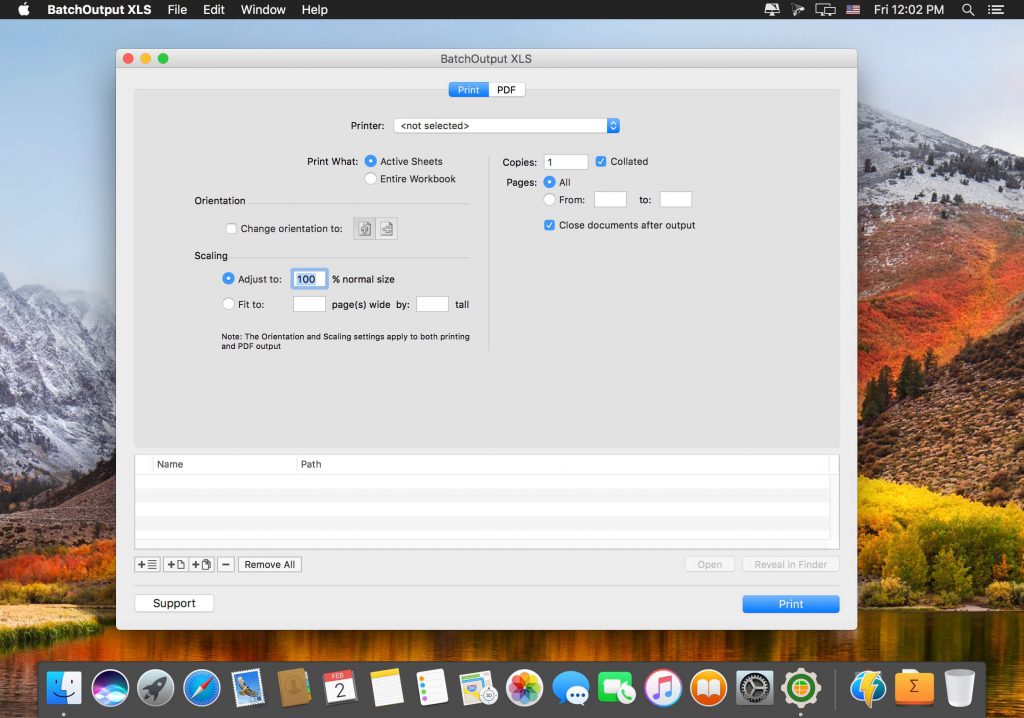
Task: Select the Entire Workbook option
Action: click(370, 178)
